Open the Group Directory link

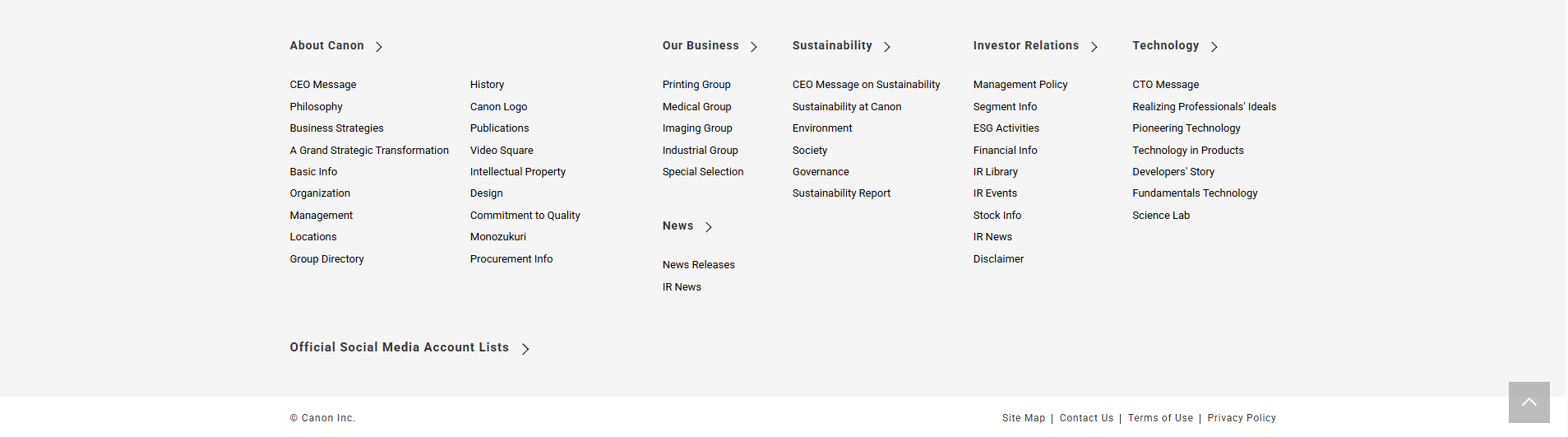(x=326, y=259)
